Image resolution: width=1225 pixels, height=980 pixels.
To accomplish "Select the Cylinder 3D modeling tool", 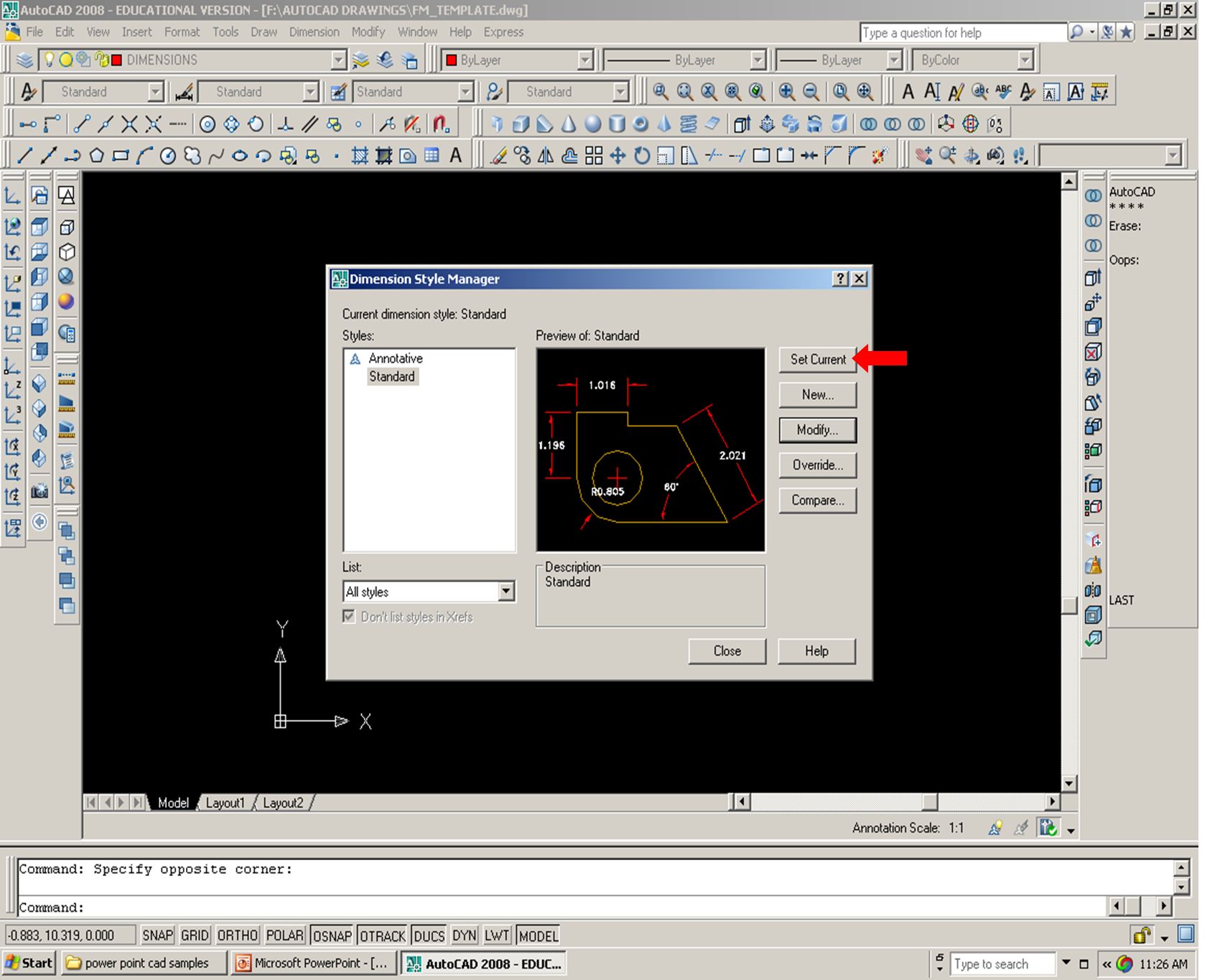I will 617,124.
